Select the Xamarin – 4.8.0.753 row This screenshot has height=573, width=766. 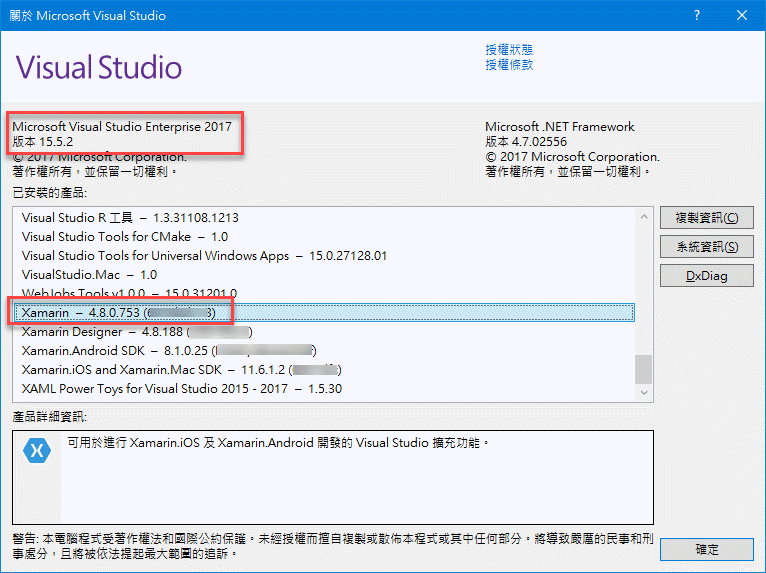tap(324, 313)
